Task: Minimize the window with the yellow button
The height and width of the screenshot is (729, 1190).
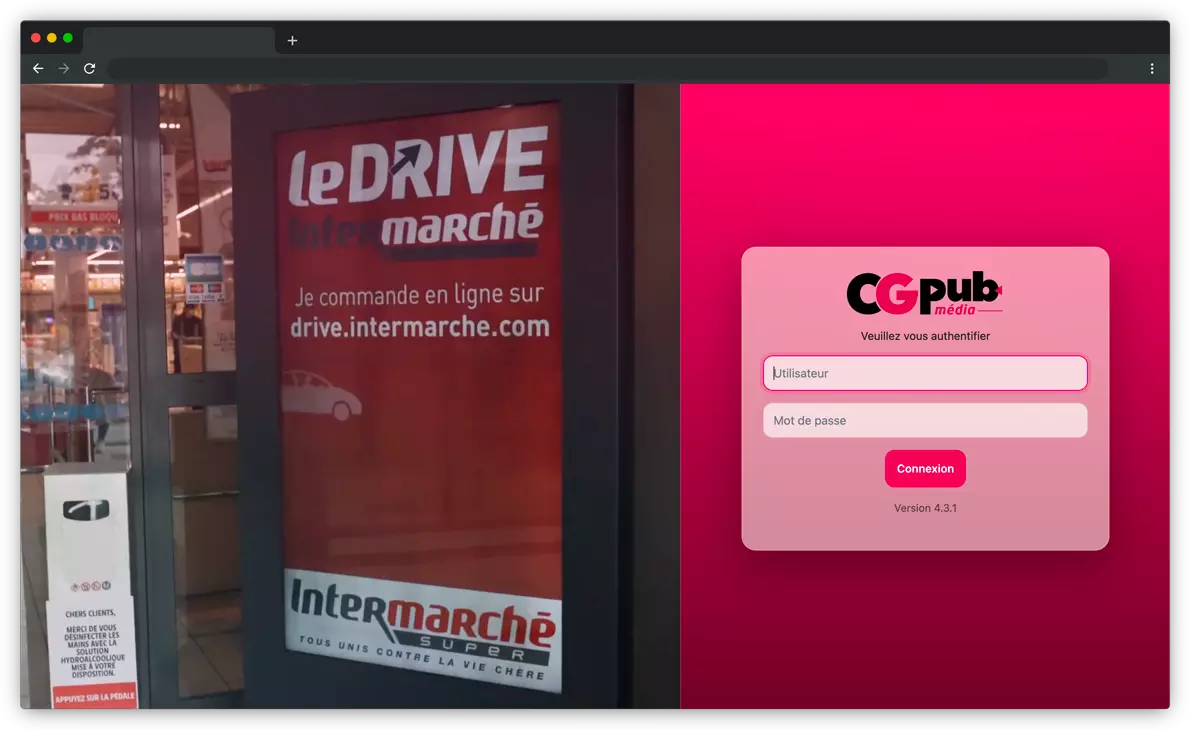Action: pos(52,38)
